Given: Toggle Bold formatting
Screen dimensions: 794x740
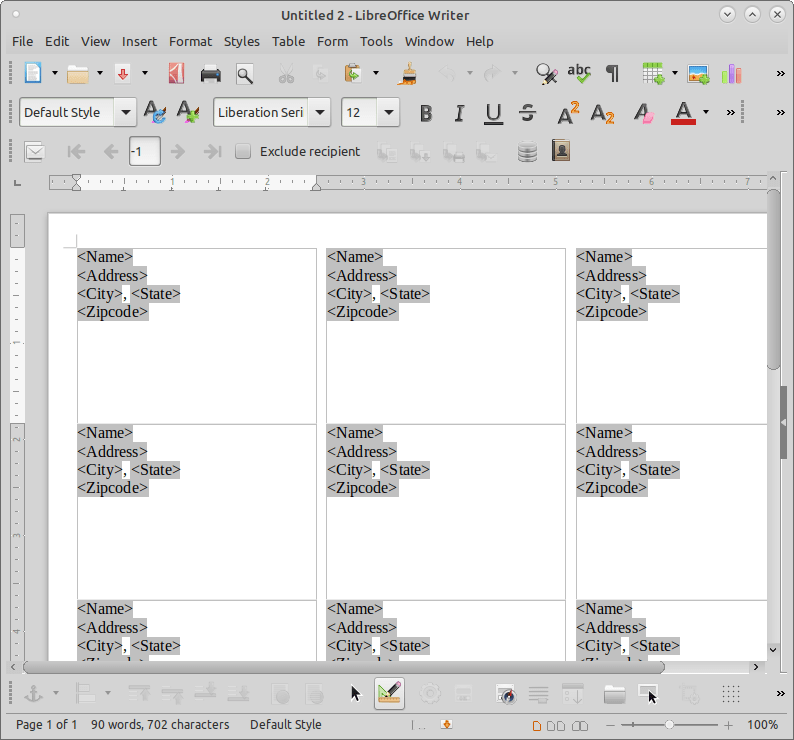Looking at the screenshot, I should [426, 113].
